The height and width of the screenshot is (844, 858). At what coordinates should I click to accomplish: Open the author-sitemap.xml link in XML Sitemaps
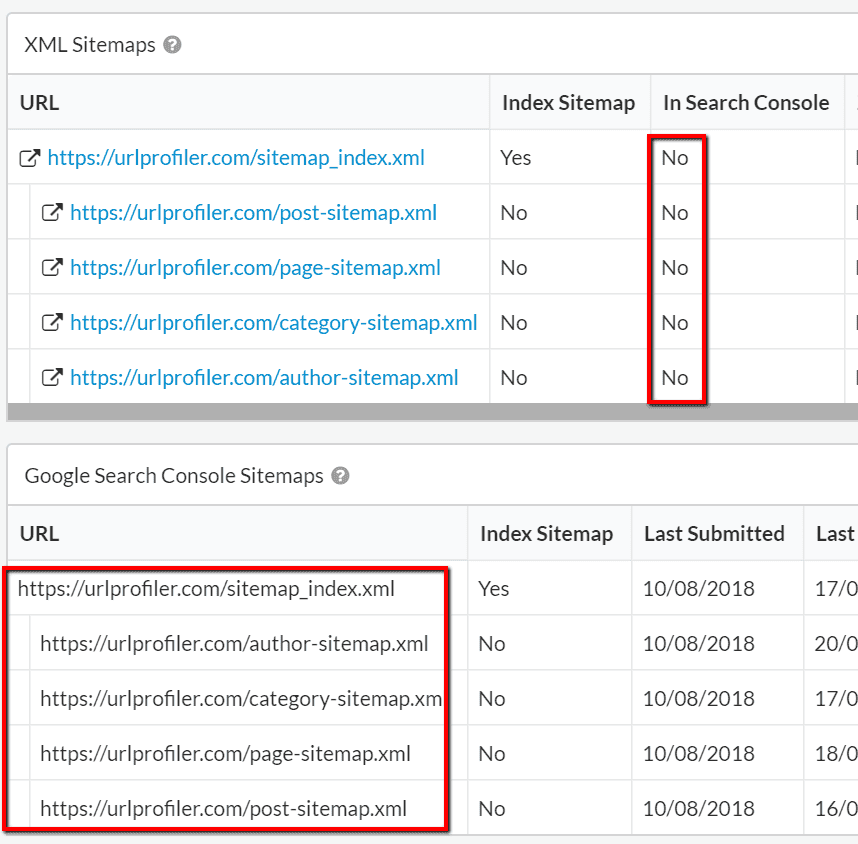[264, 378]
